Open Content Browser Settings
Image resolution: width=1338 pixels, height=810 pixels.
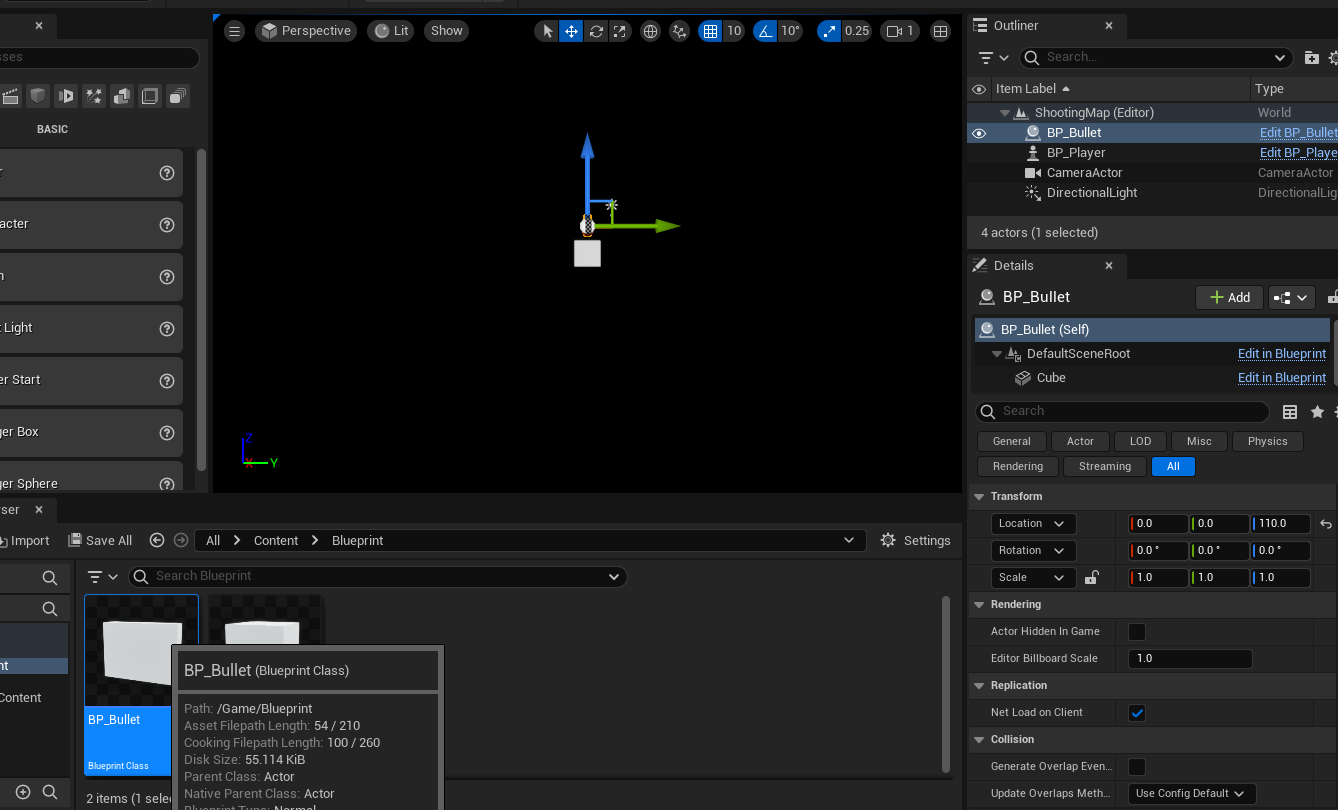point(915,540)
